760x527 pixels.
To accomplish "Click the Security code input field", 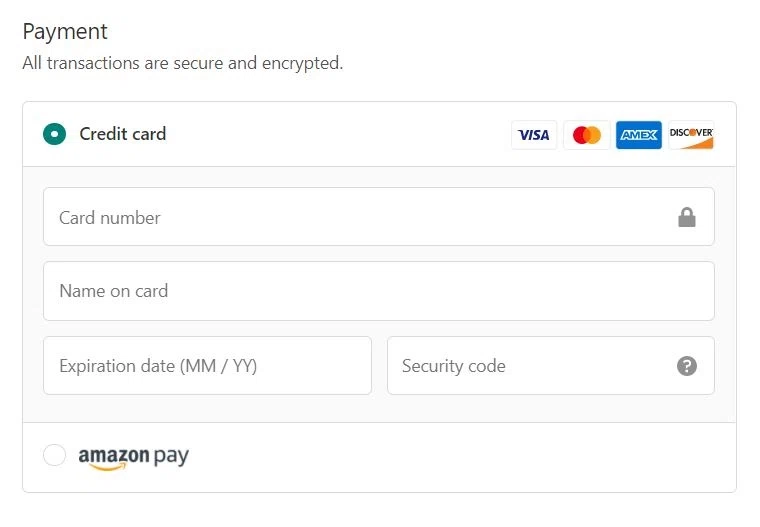I will click(530, 366).
